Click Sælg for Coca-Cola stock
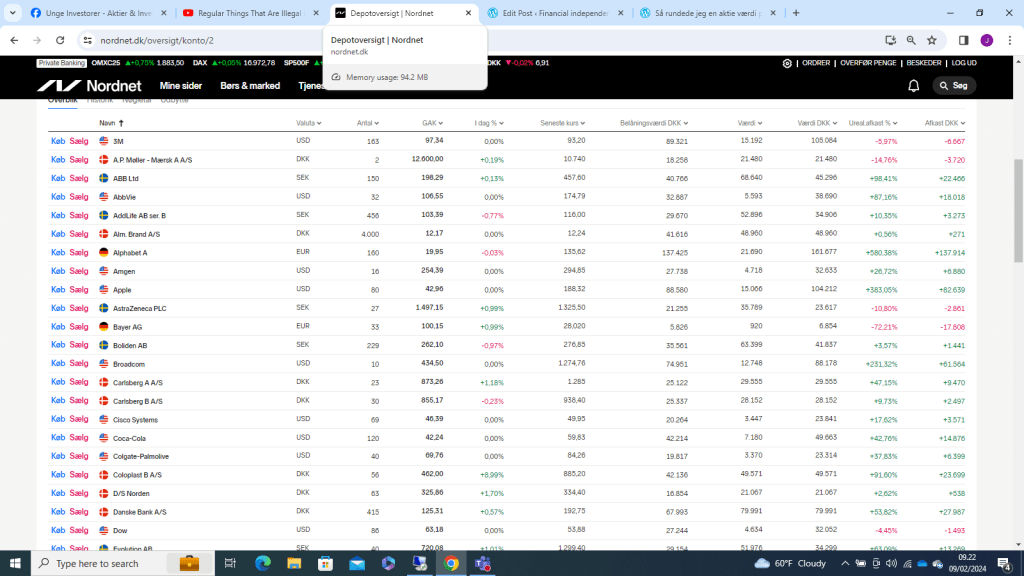The image size is (1024, 576). 79,438
